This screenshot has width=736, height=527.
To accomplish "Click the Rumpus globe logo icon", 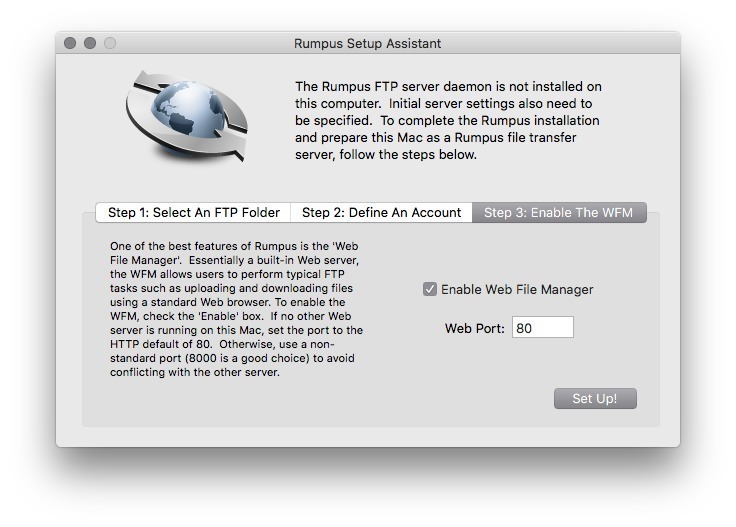I will point(187,116).
